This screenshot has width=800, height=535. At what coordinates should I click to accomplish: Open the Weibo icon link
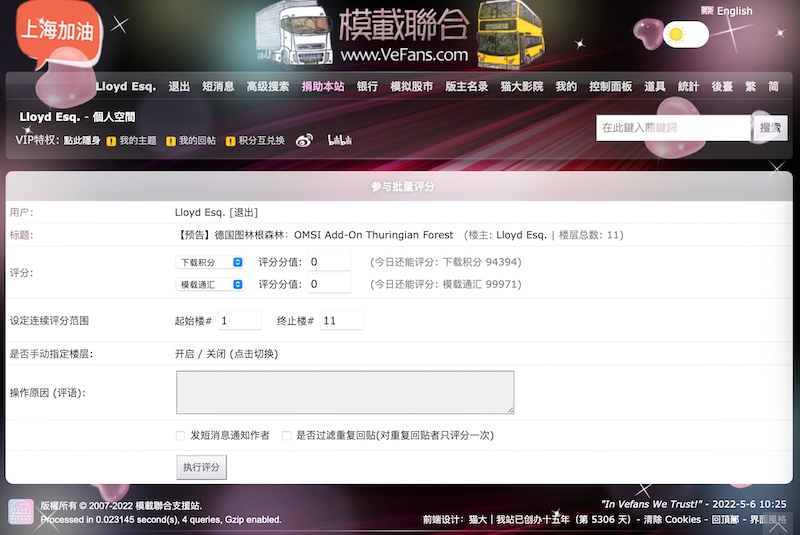(x=304, y=140)
